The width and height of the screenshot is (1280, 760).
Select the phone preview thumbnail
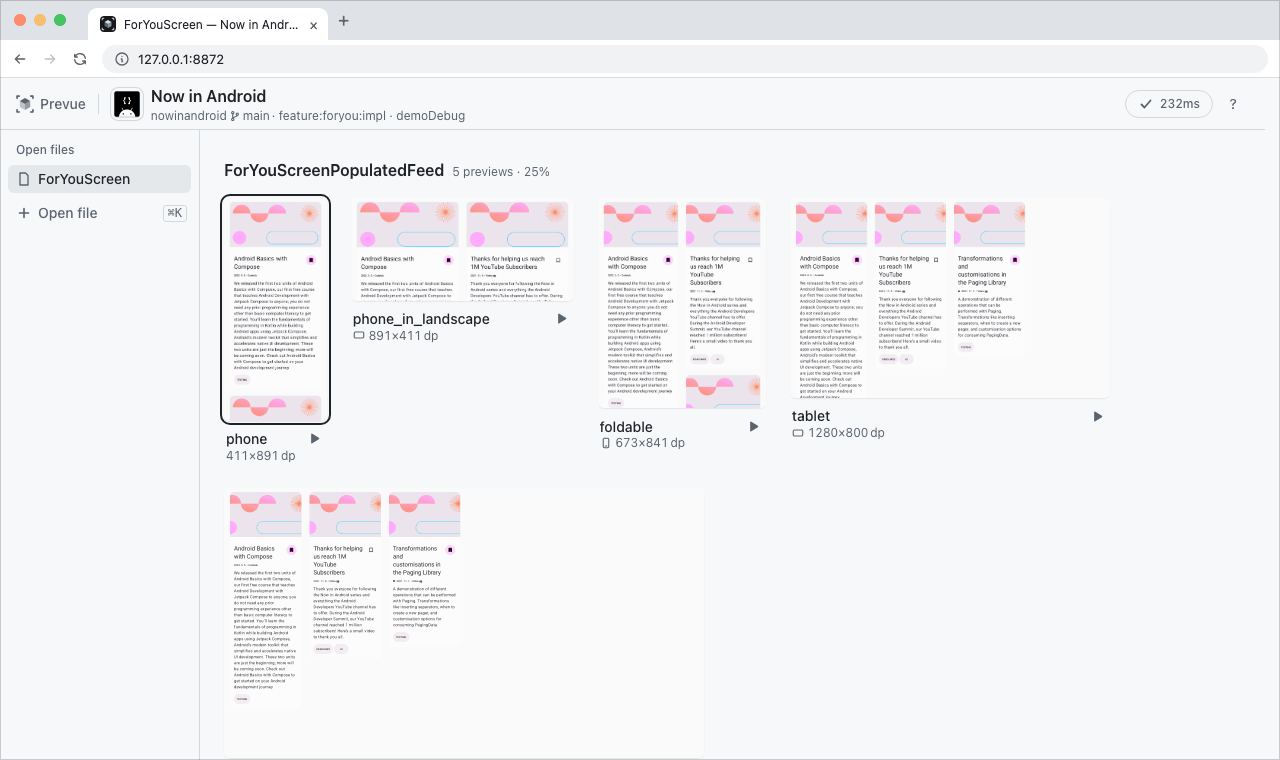[275, 309]
